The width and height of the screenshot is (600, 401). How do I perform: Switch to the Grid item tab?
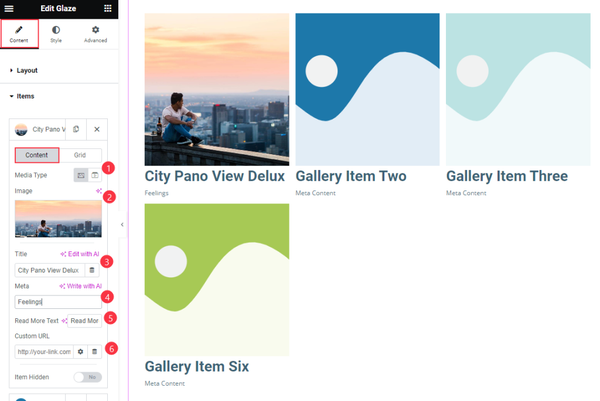(80, 155)
